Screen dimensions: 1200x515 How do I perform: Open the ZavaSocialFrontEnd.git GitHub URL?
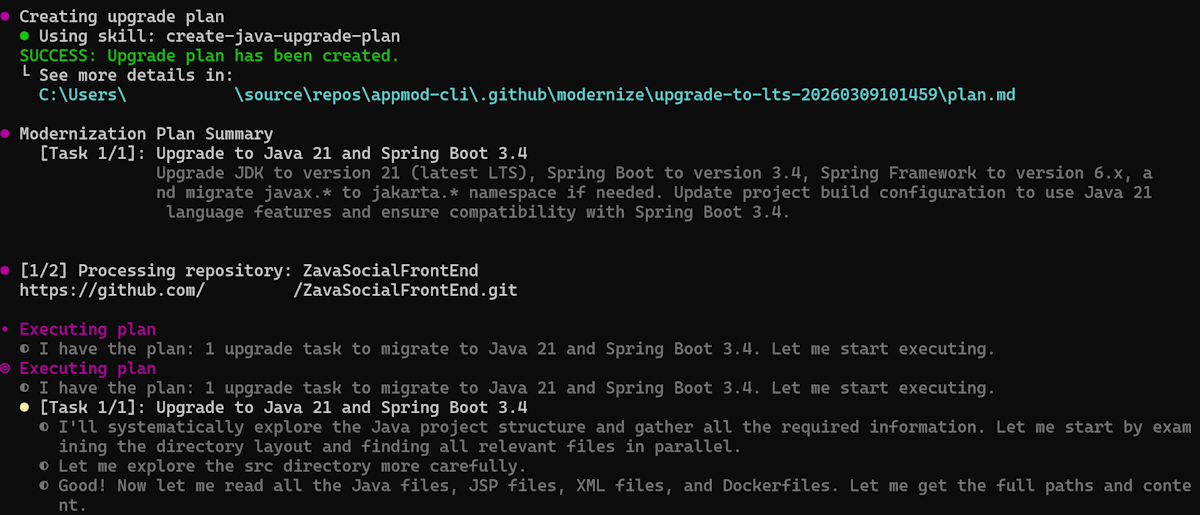(268, 291)
